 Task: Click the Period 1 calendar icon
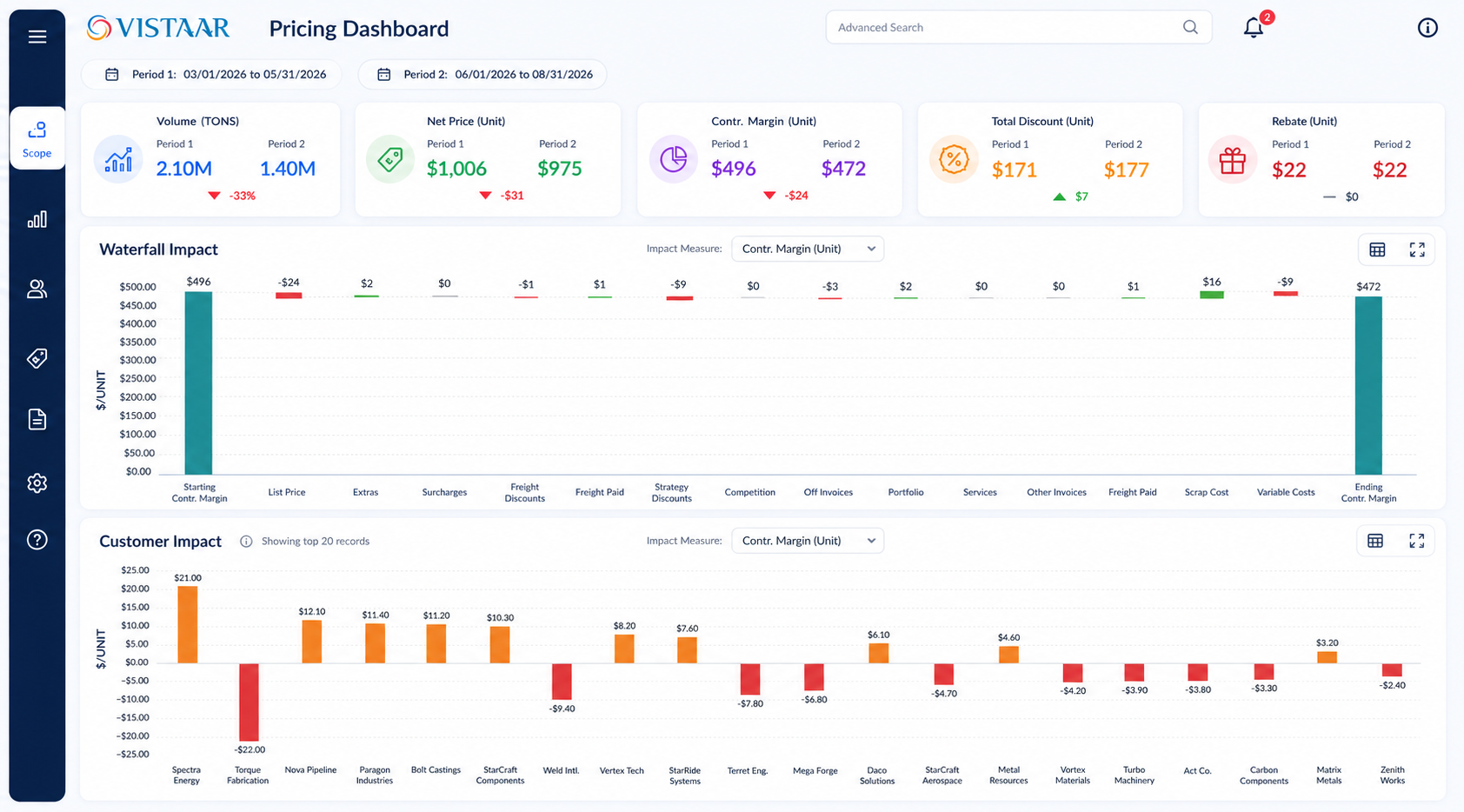(112, 75)
